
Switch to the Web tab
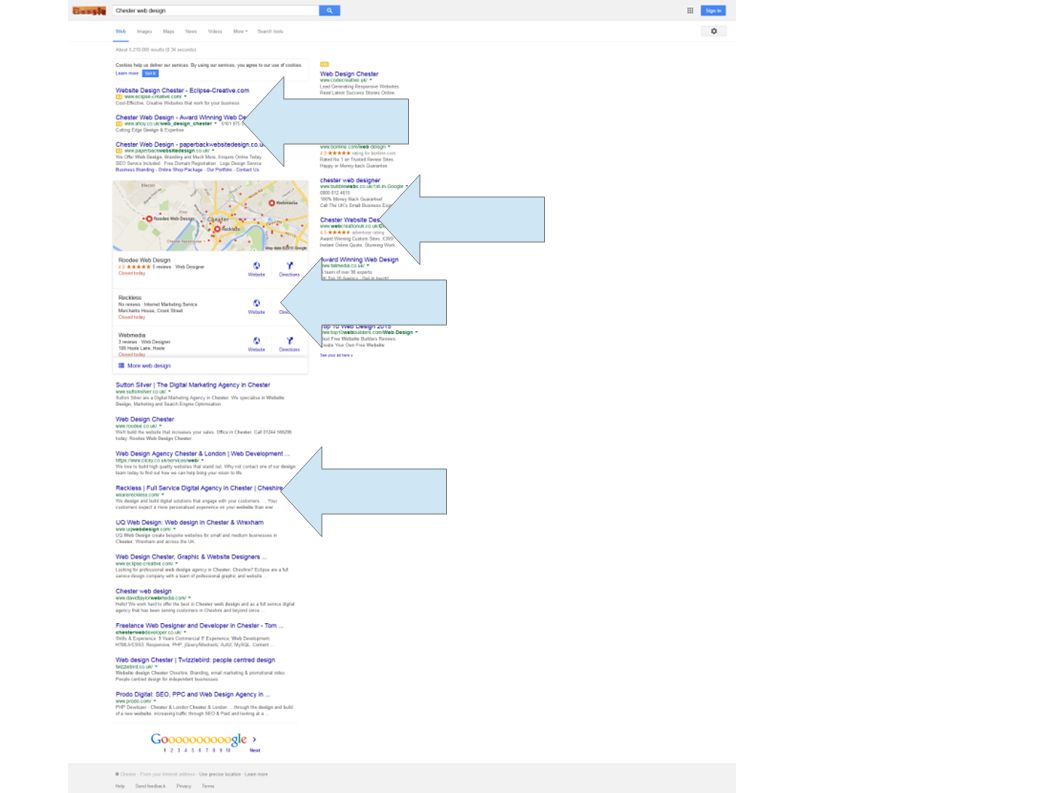pos(121,32)
